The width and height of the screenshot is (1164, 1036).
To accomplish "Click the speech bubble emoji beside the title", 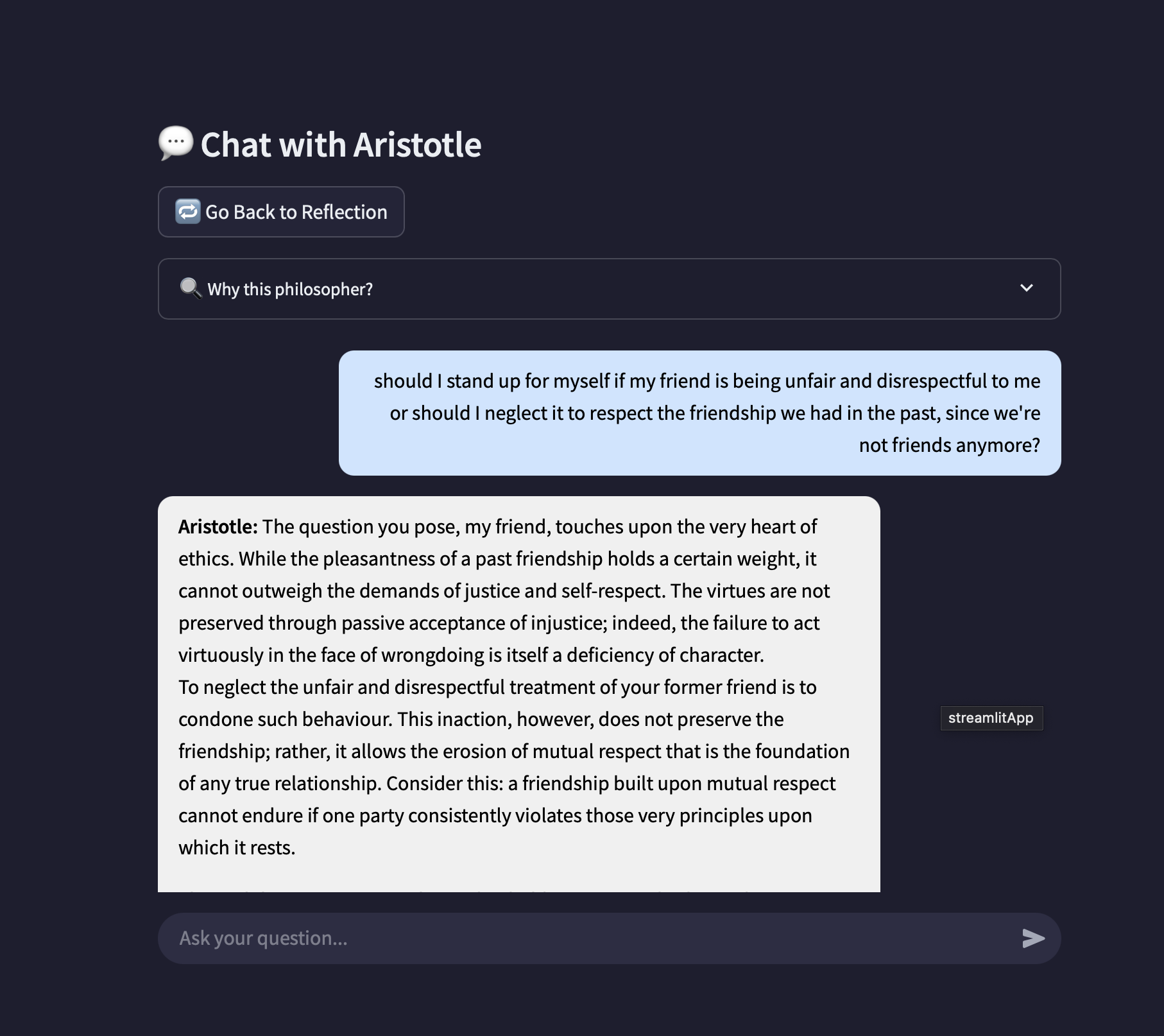I will pos(176,142).
